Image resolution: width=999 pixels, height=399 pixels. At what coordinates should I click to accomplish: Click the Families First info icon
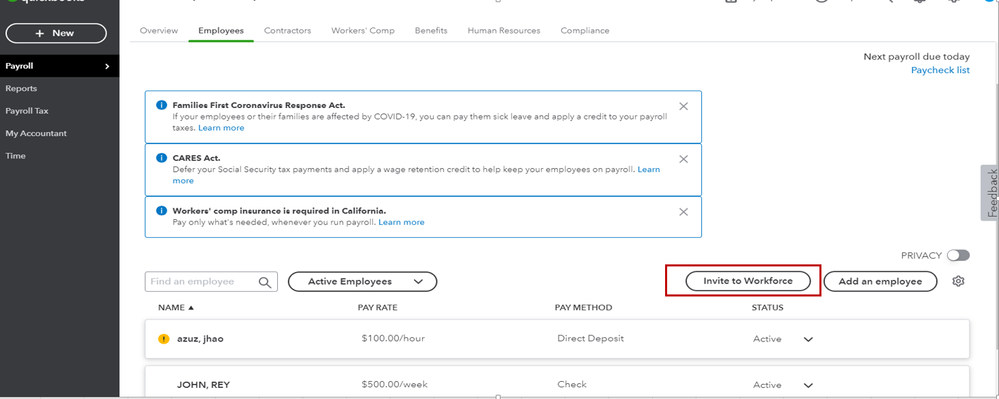tap(162, 105)
